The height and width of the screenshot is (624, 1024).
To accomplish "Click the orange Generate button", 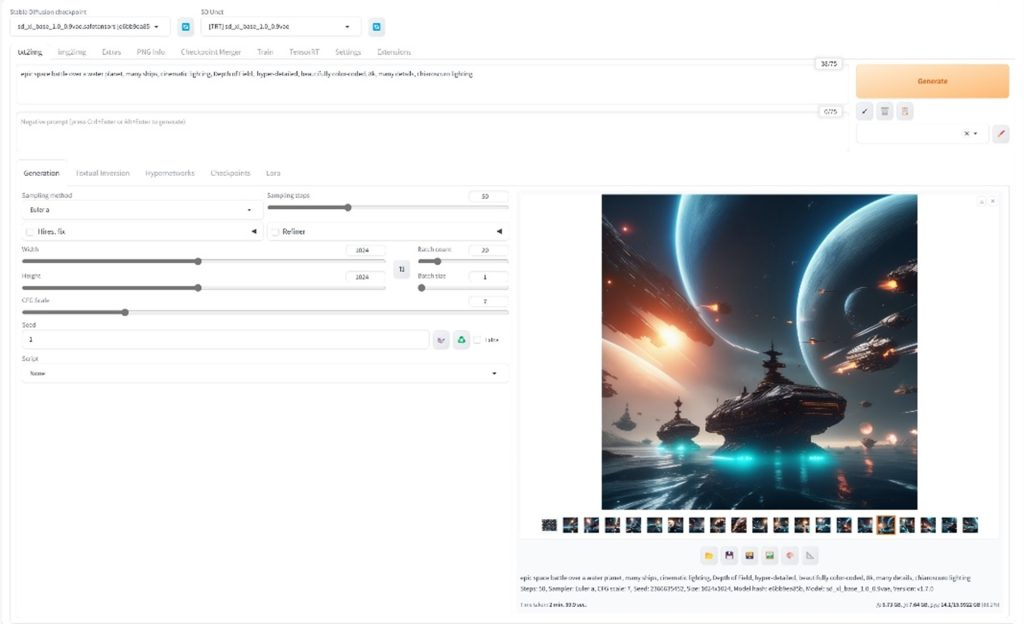I will [x=932, y=81].
